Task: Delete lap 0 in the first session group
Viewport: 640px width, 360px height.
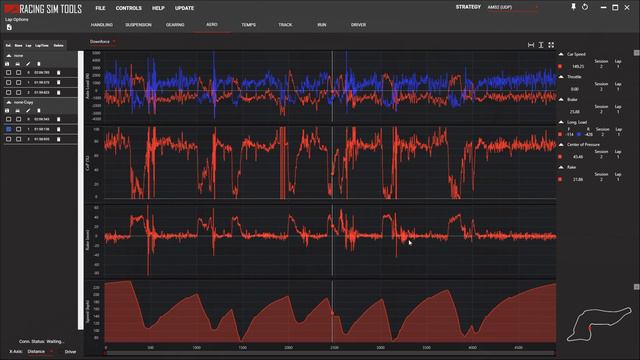Action: (x=58, y=73)
